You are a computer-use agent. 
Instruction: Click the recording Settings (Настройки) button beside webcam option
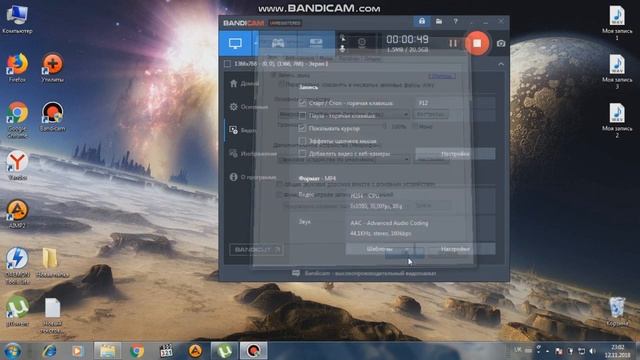tap(455, 154)
